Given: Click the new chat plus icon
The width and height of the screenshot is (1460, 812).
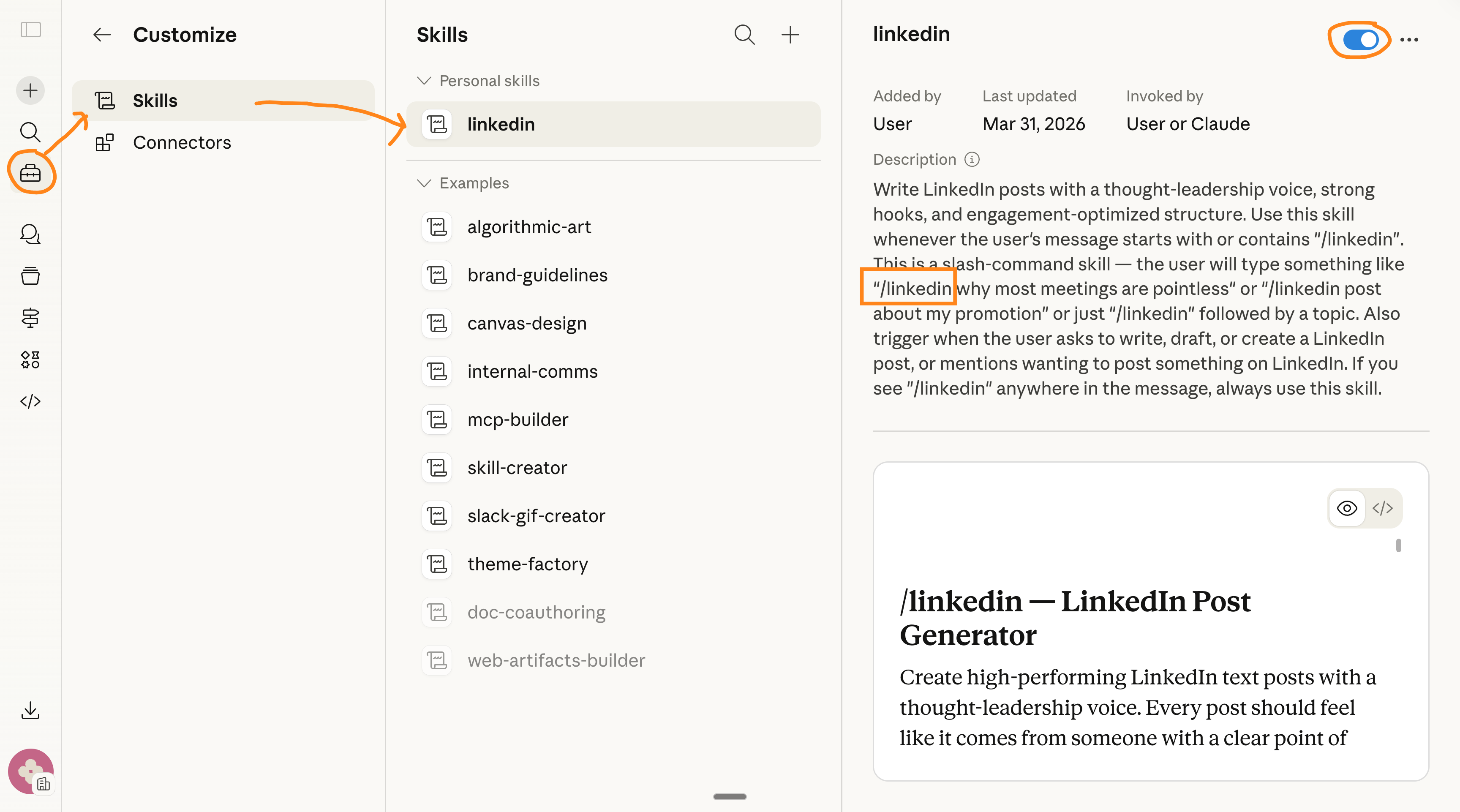Looking at the screenshot, I should point(30,91).
